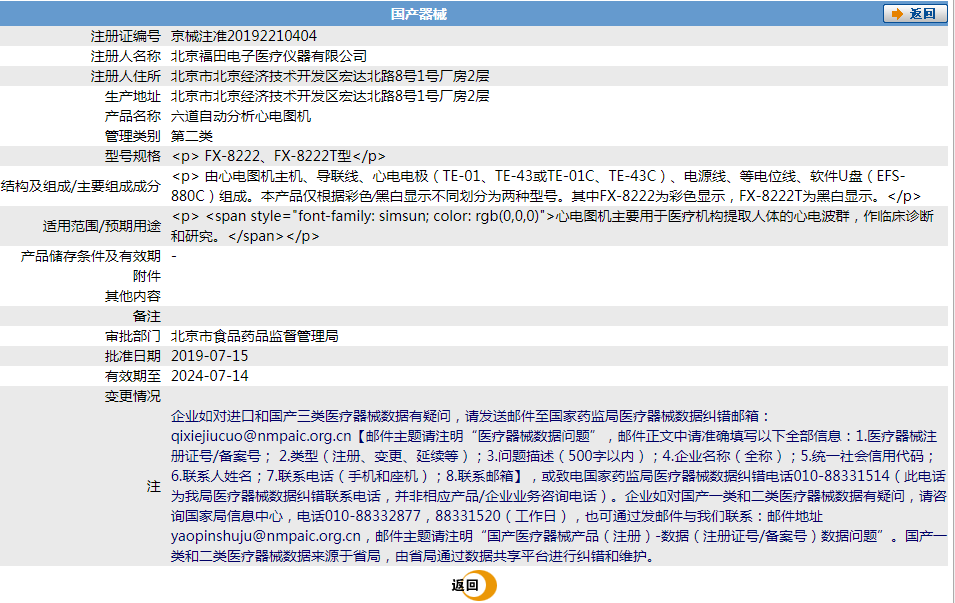Click registrant name 北京福田电子医疗仪器有限公司
This screenshot has width=955, height=603.
269,56
